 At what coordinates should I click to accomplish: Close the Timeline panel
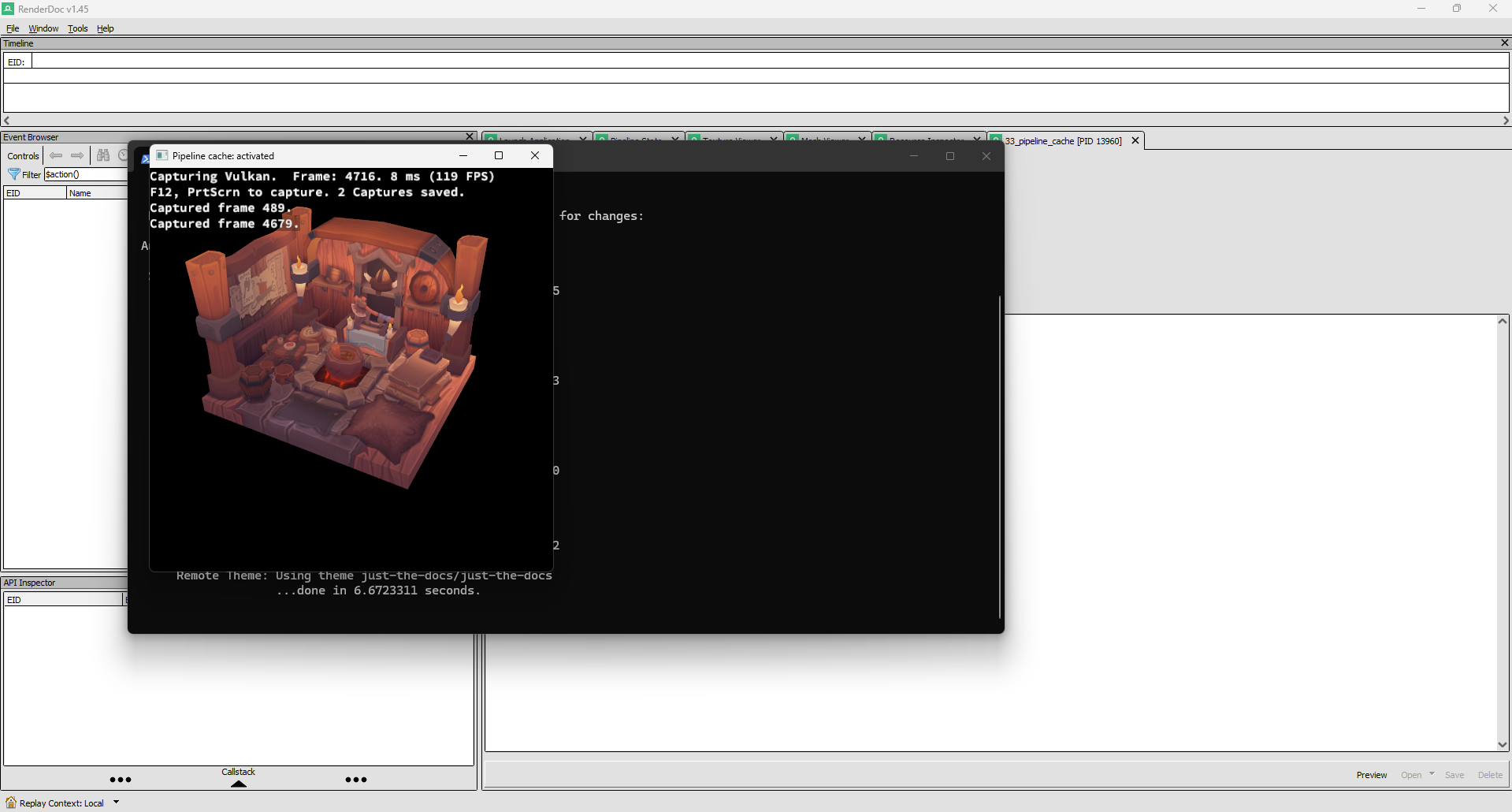pos(1504,43)
